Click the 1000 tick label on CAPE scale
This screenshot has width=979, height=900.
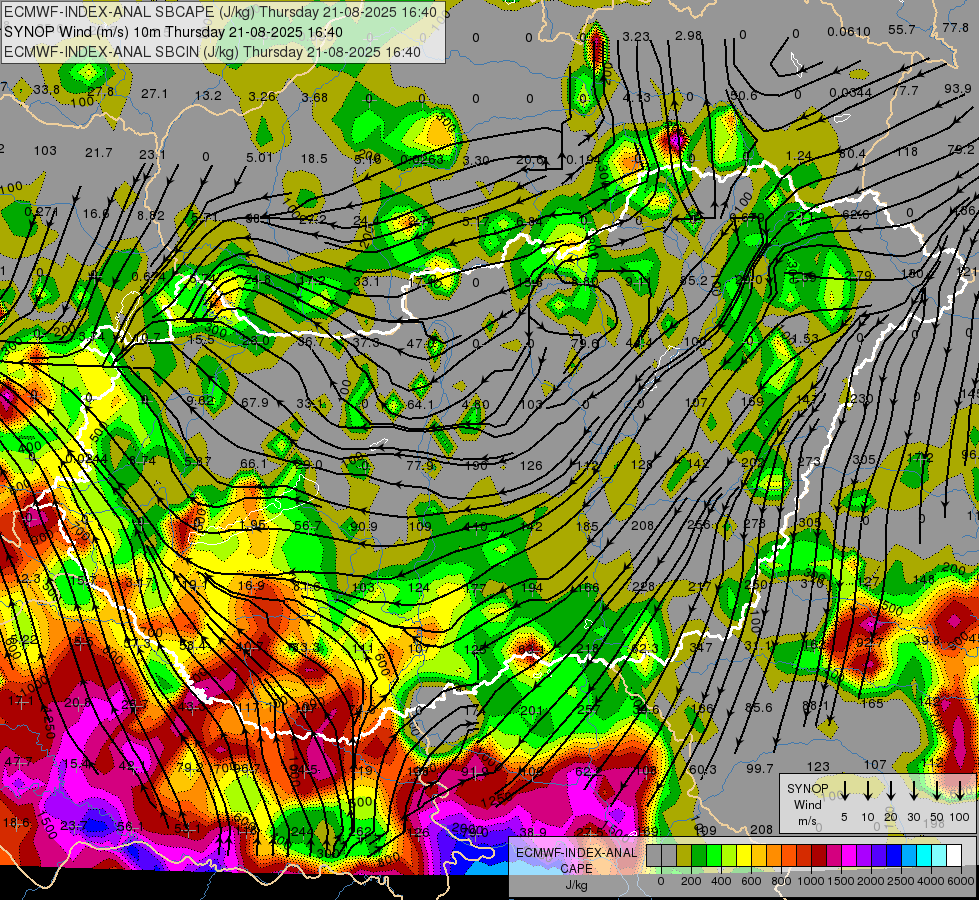tap(810, 881)
